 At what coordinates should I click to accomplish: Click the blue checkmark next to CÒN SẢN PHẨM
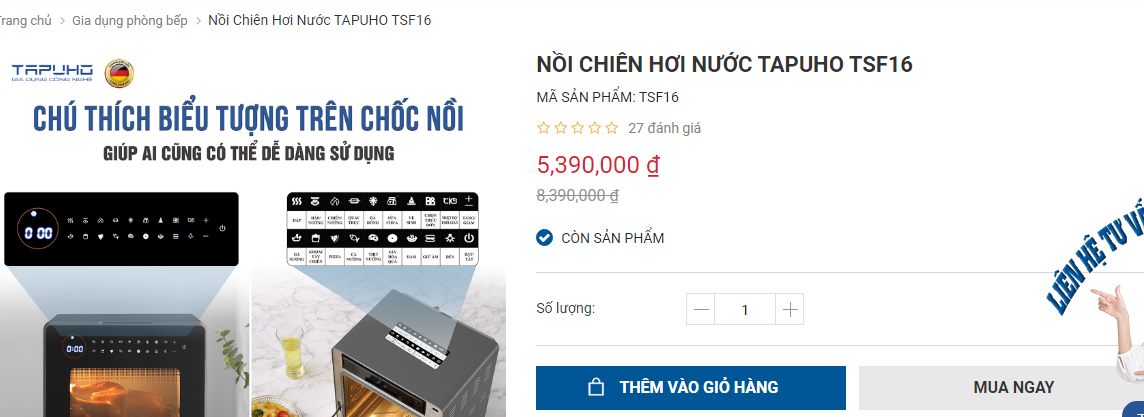click(x=544, y=238)
